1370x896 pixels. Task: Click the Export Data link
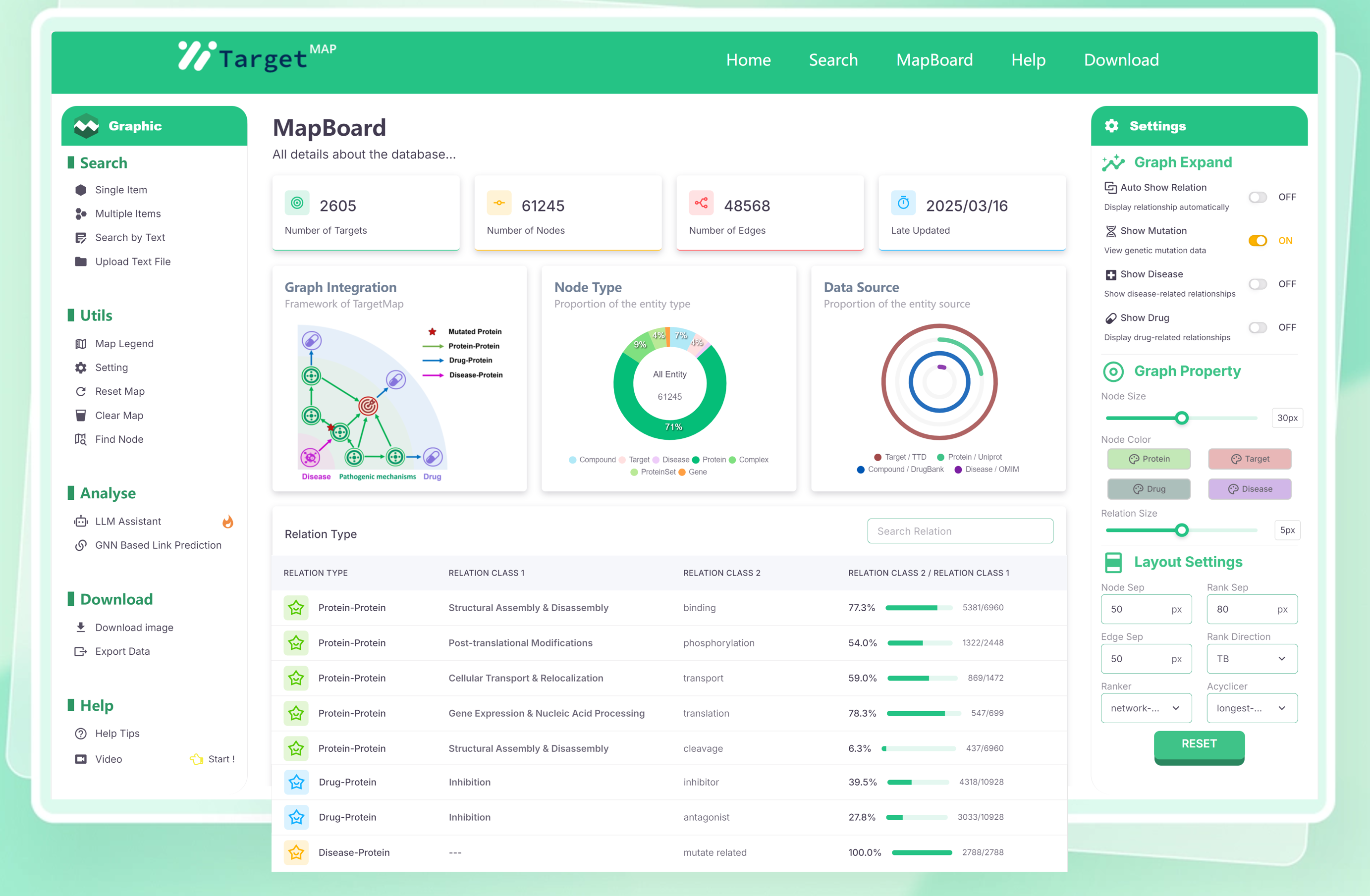122,651
